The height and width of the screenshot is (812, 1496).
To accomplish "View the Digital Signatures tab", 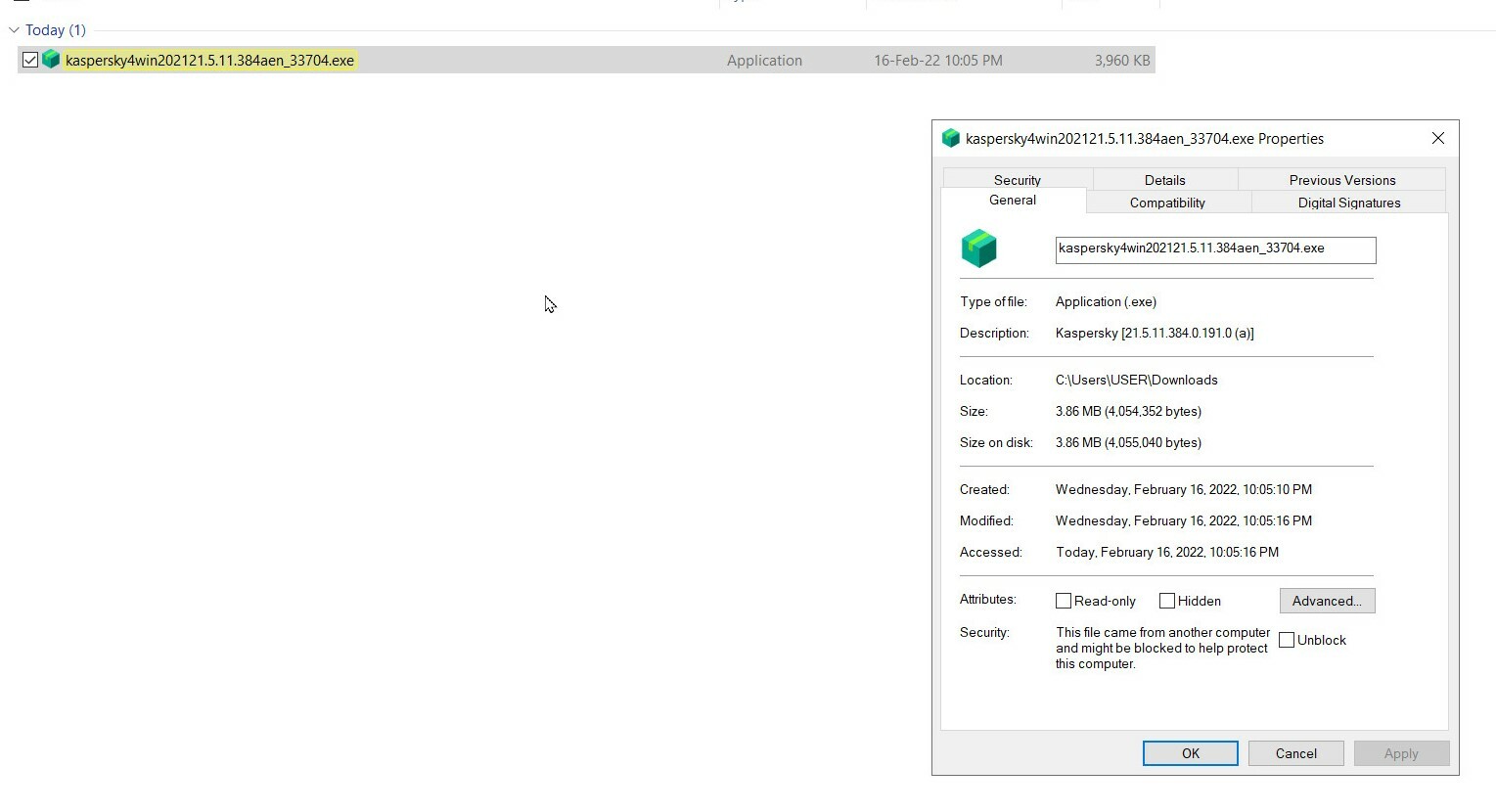I will pyautogui.click(x=1349, y=203).
